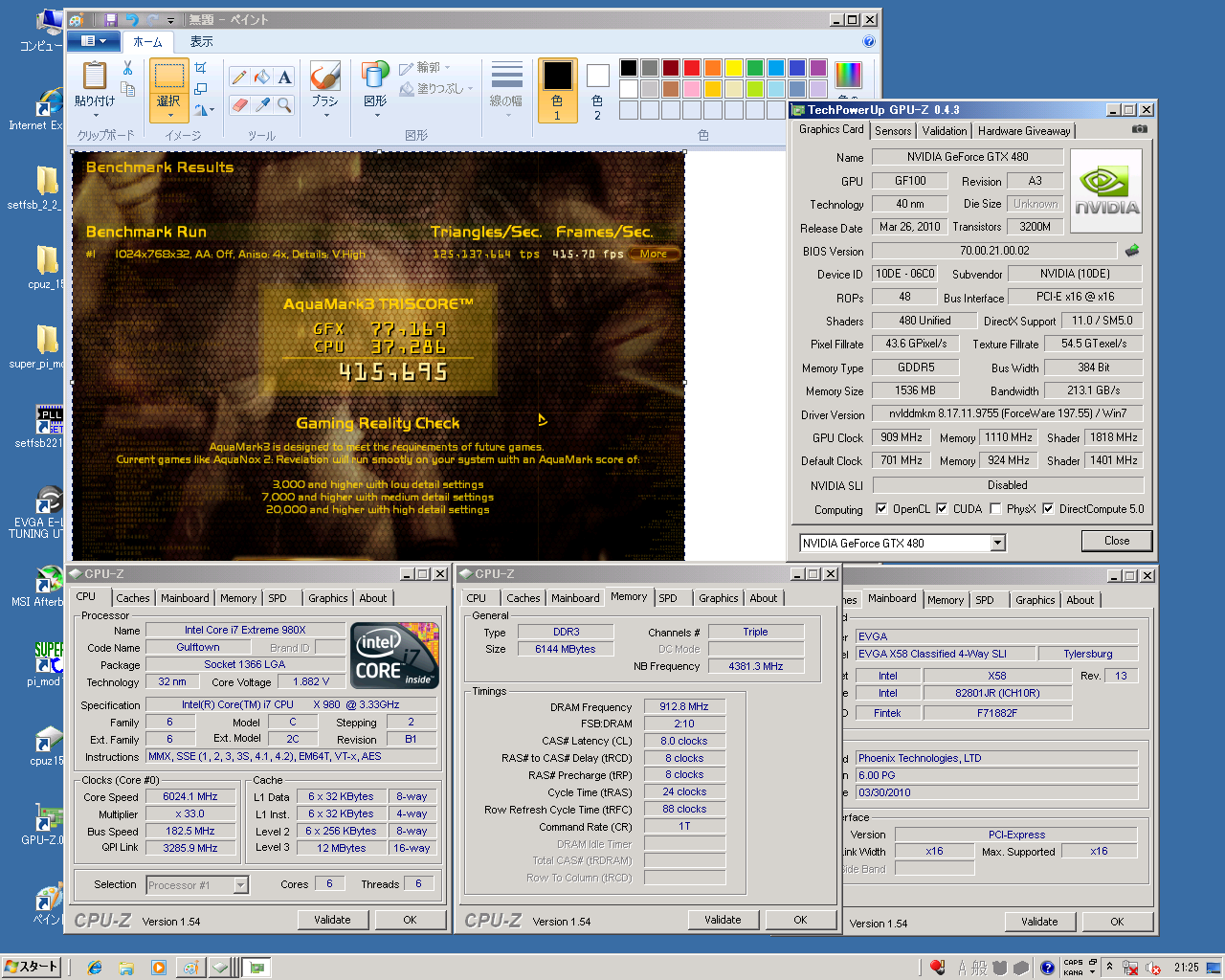Select Color 1 black swatch
This screenshot has height=980, width=1225.
[557, 91]
